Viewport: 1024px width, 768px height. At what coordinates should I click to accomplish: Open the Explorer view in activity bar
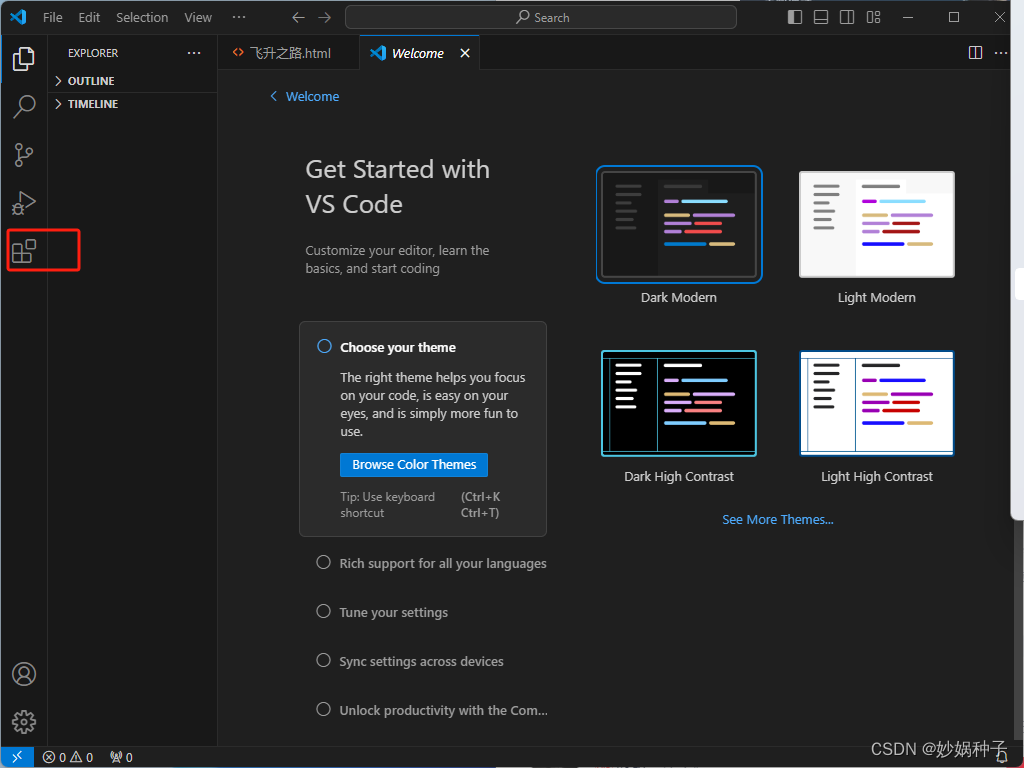(x=24, y=59)
